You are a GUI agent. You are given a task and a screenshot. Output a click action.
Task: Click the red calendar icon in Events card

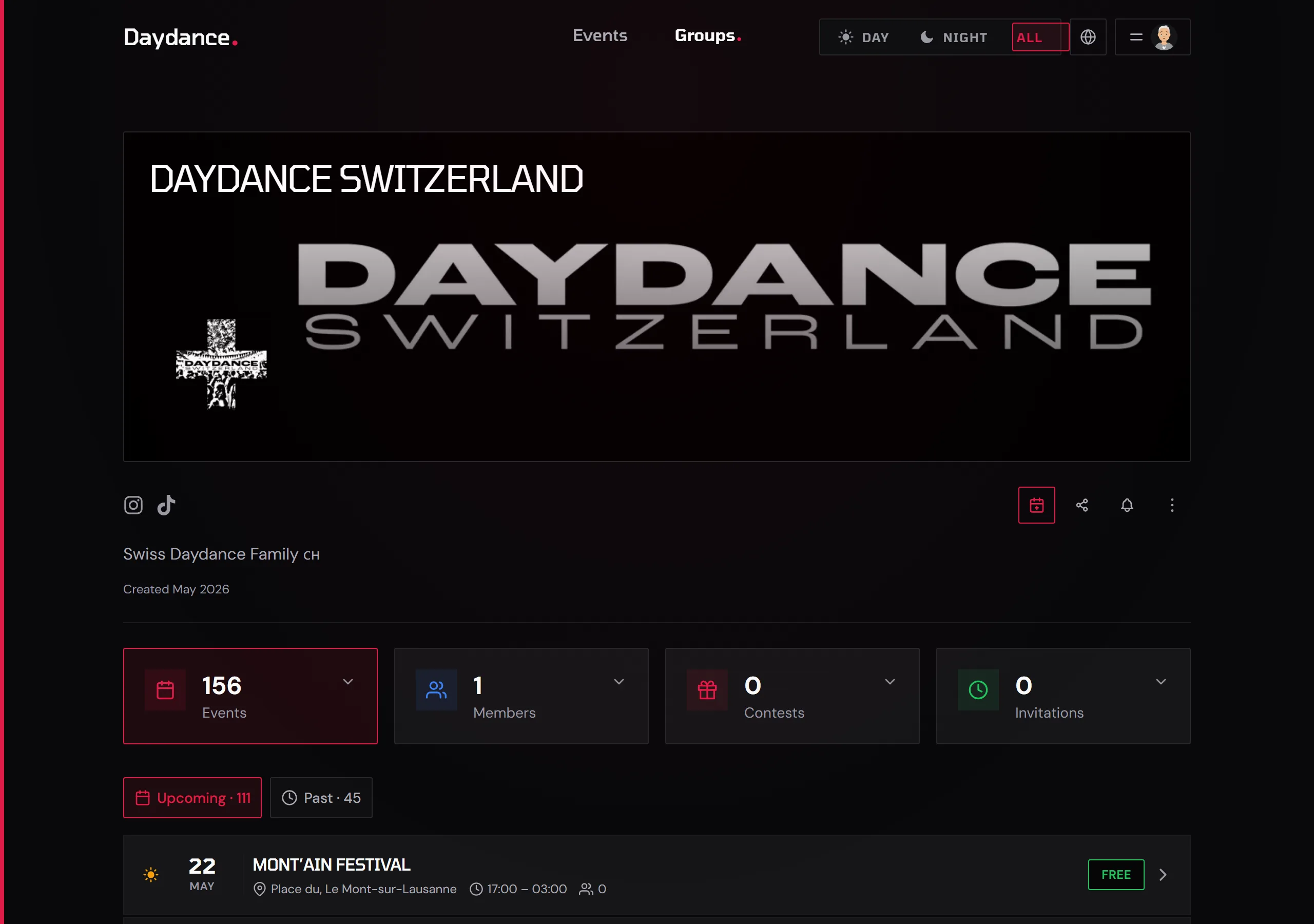coord(165,690)
